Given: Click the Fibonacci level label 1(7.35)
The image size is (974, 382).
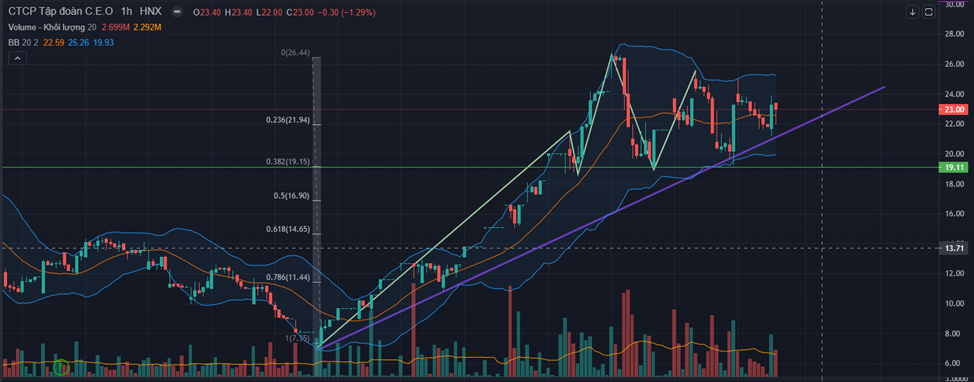Looking at the screenshot, I should (x=297, y=338).
